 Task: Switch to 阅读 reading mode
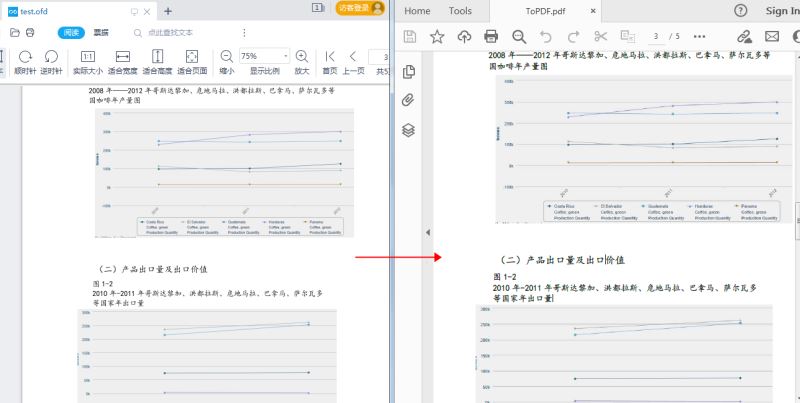[x=71, y=33]
